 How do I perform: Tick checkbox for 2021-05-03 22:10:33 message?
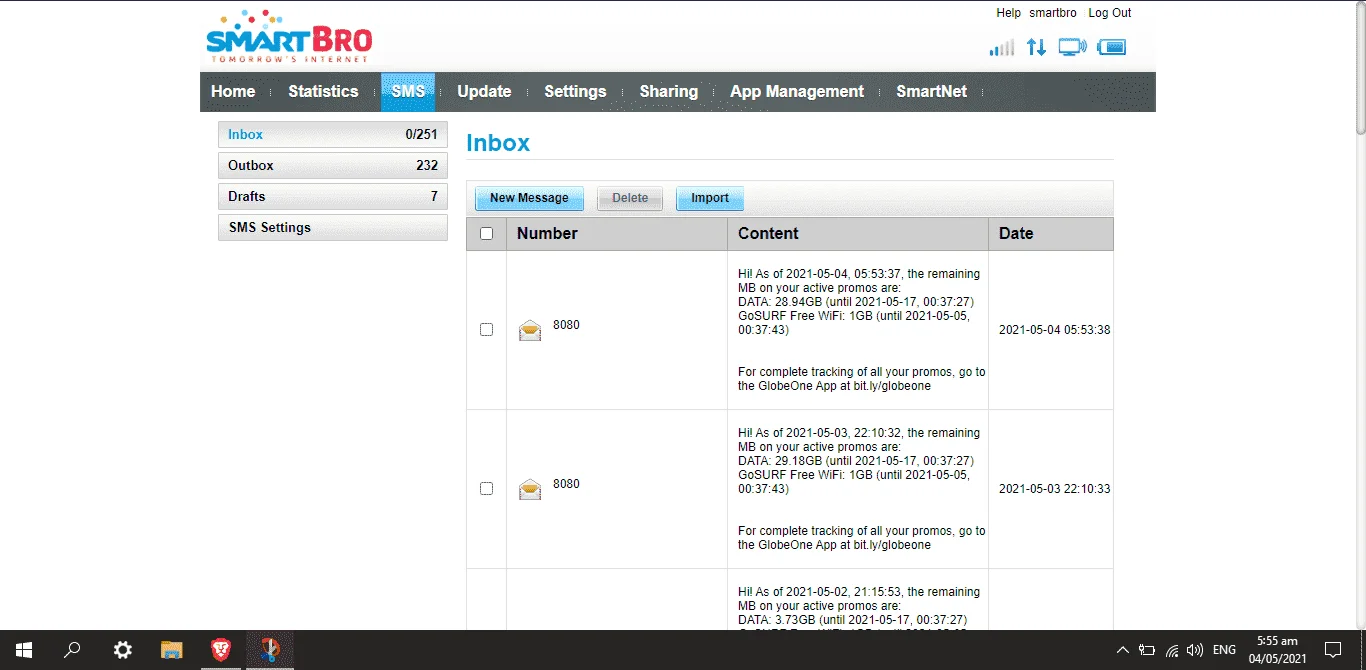487,488
